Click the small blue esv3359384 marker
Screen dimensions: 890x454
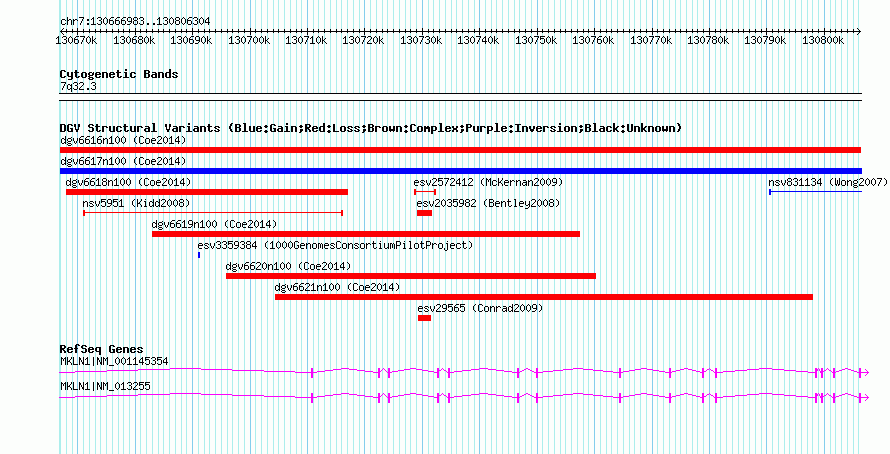[x=199, y=255]
